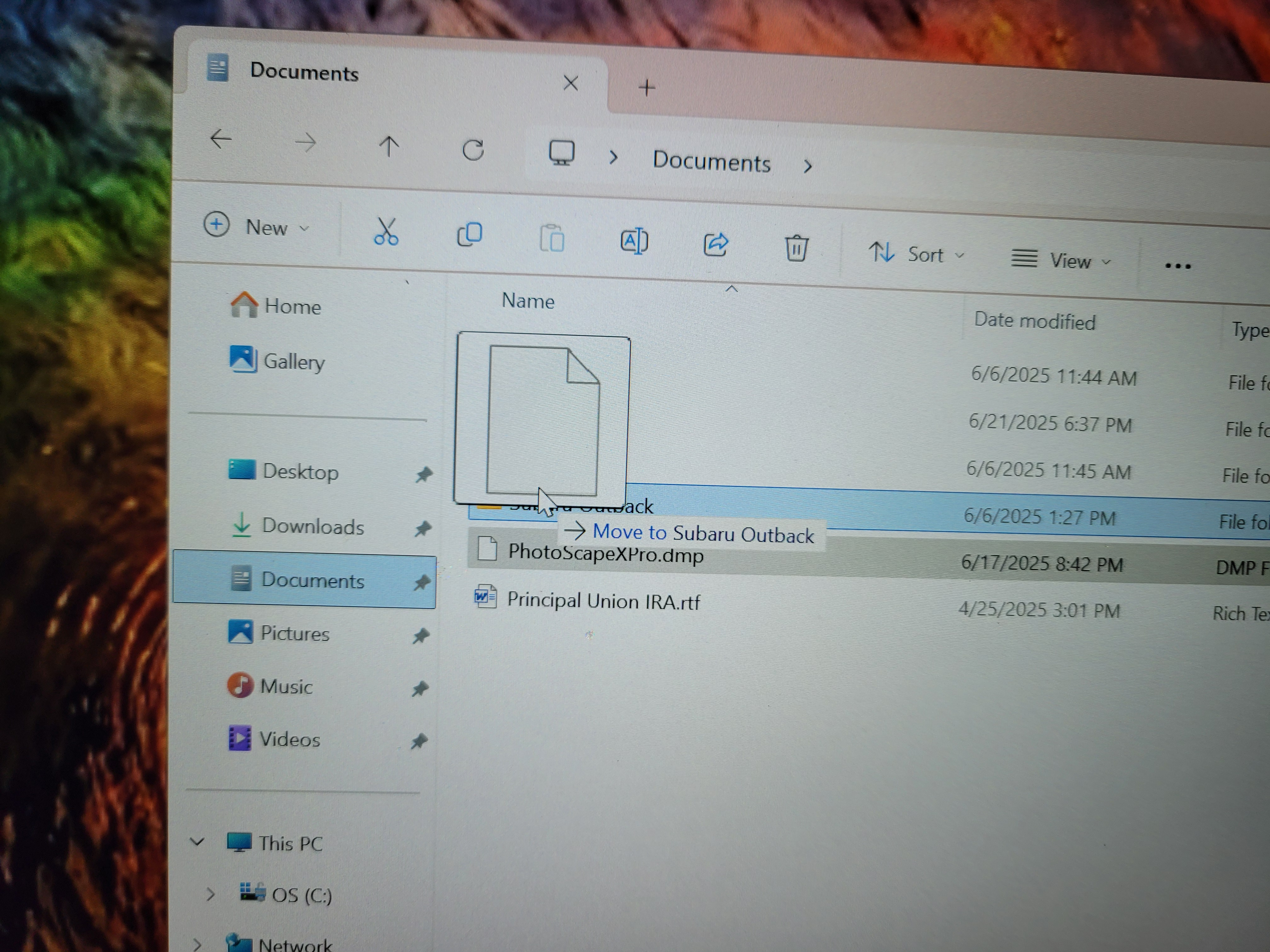
Task: Click the 6/17/2025 8:42 PM date cell
Action: point(1042,564)
